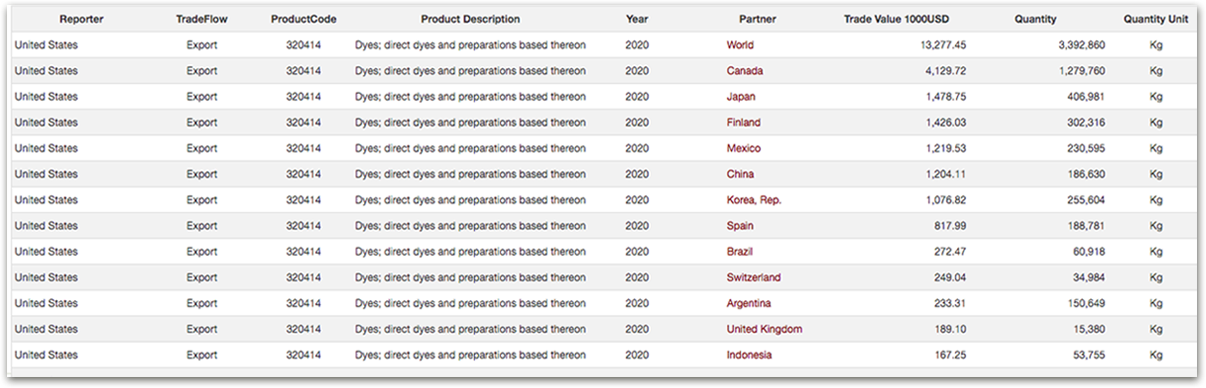
Task: Open the Switzerland partner link
Action: click(x=754, y=277)
